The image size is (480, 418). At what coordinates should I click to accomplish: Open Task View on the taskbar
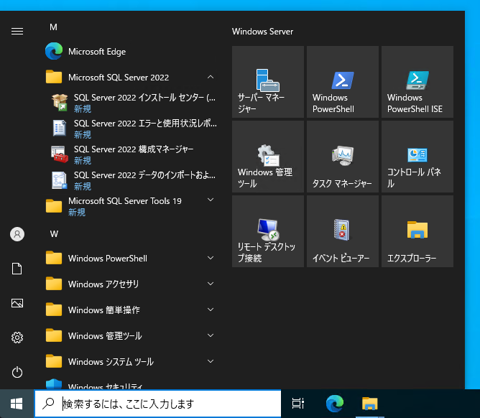(x=298, y=404)
